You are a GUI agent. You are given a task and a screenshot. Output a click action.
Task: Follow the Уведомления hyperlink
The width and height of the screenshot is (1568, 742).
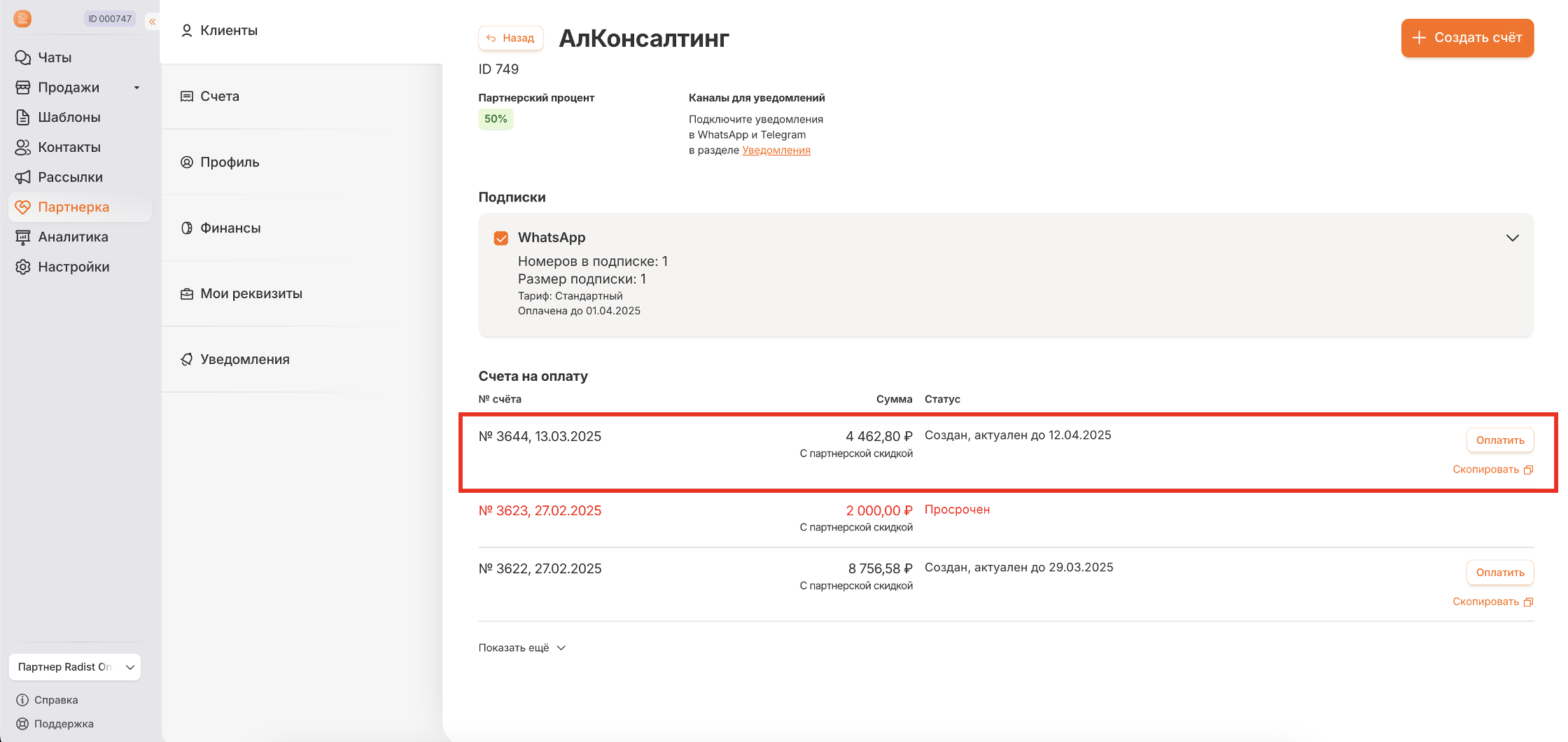[776, 150]
